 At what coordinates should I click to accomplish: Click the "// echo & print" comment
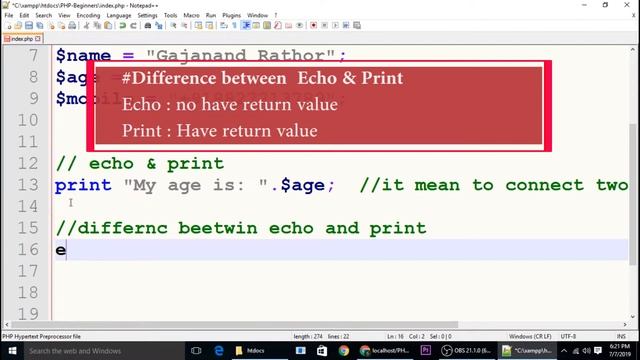tap(140, 164)
